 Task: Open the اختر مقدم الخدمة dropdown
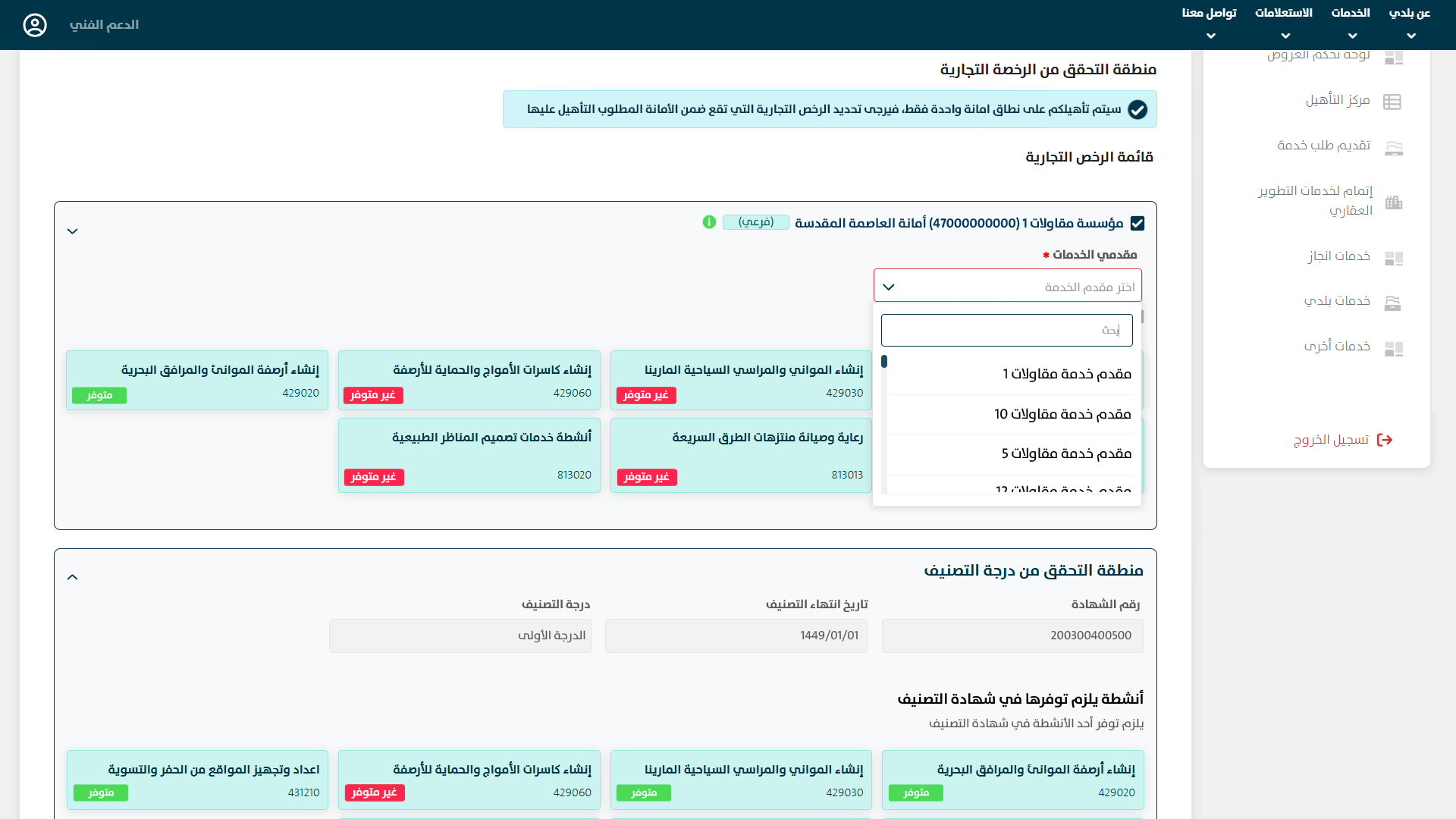[1007, 287]
